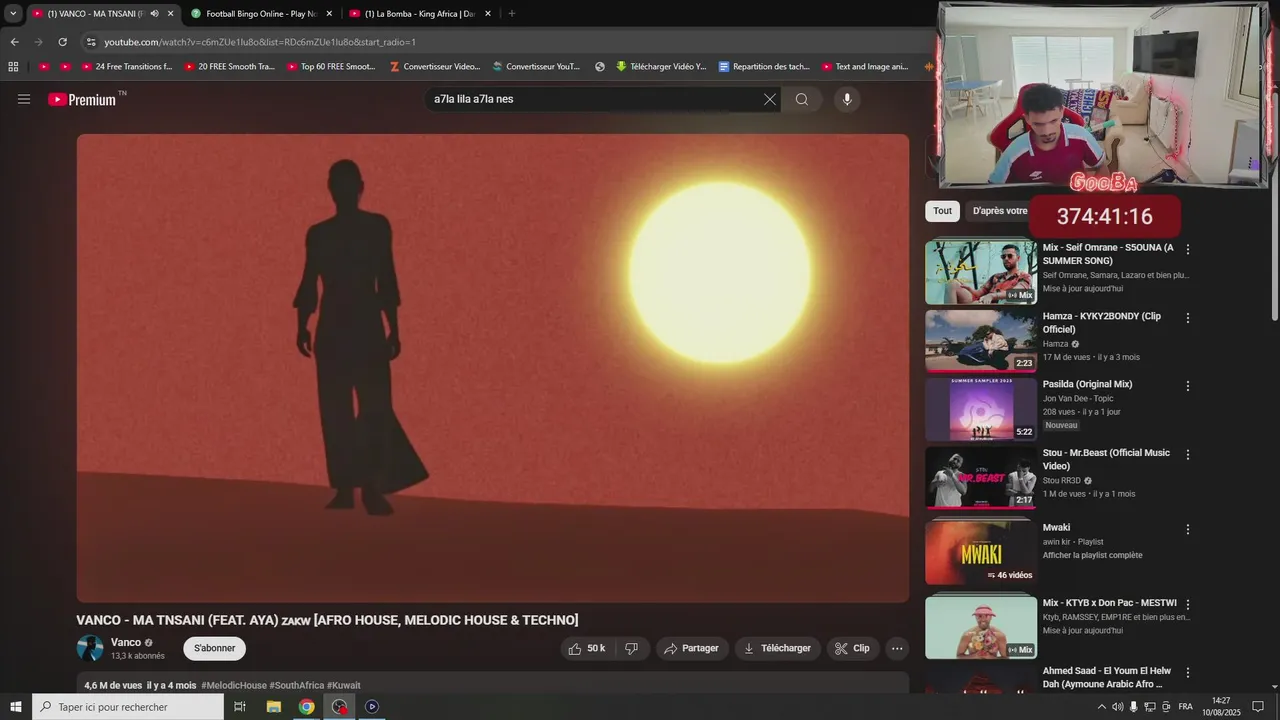Open options menu for Mwaki playlist
1280x720 pixels.
tap(1188, 529)
